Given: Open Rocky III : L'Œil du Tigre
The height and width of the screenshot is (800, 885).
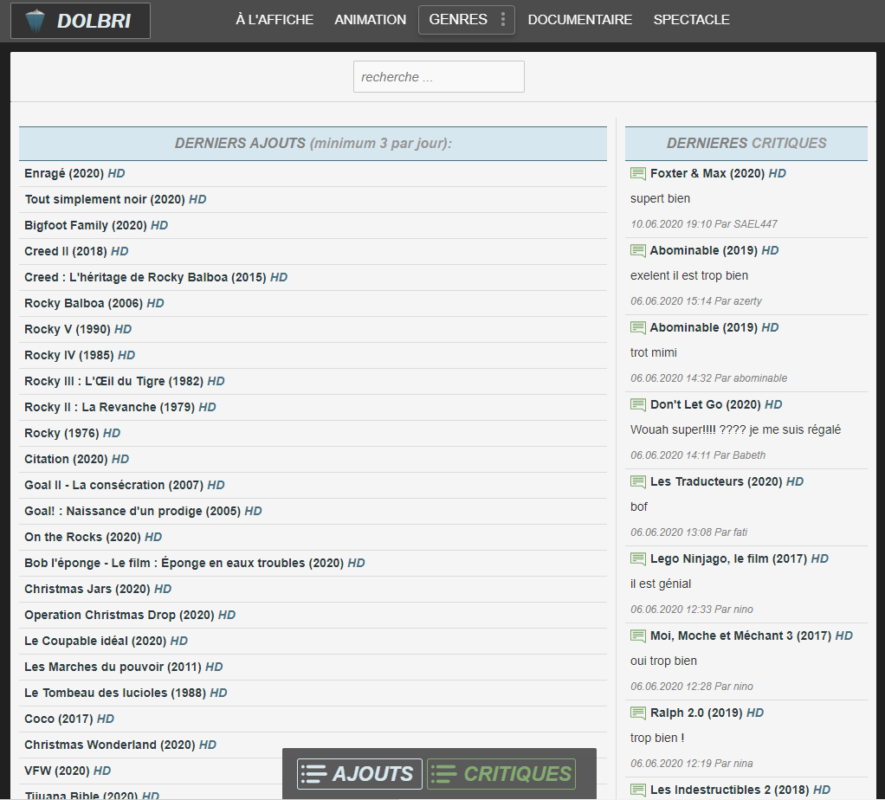Looking at the screenshot, I should [x=124, y=381].
